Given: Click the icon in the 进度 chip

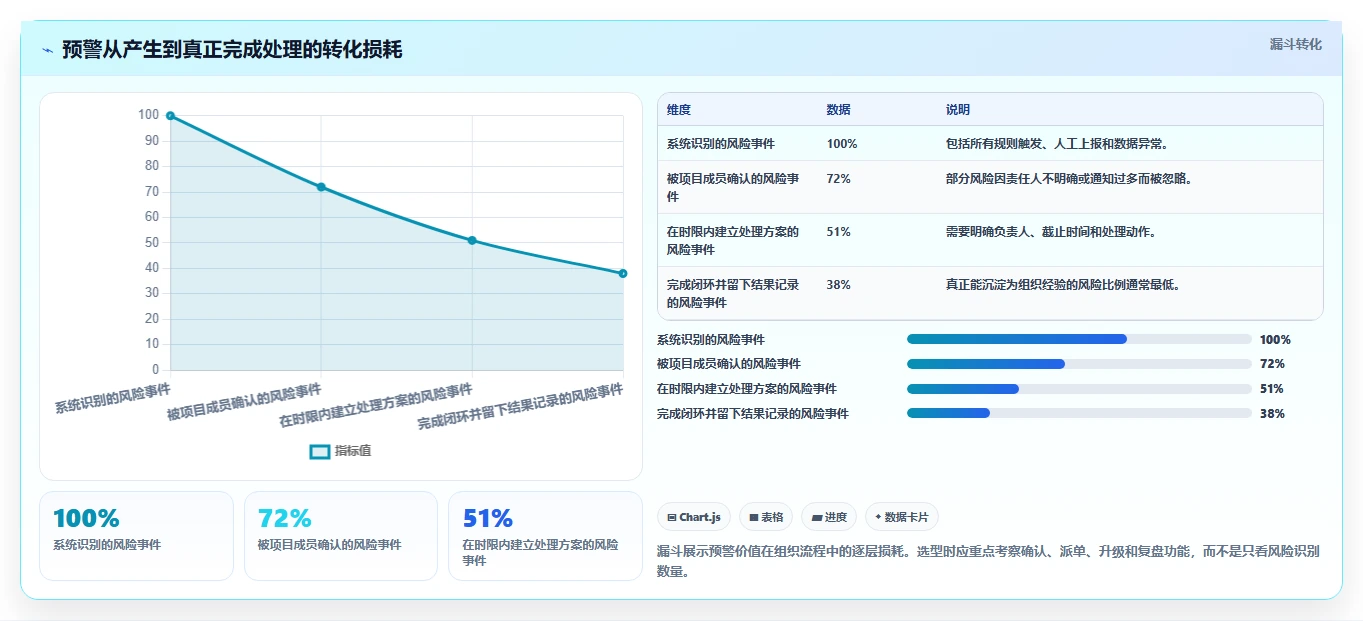Looking at the screenshot, I should tap(816, 517).
